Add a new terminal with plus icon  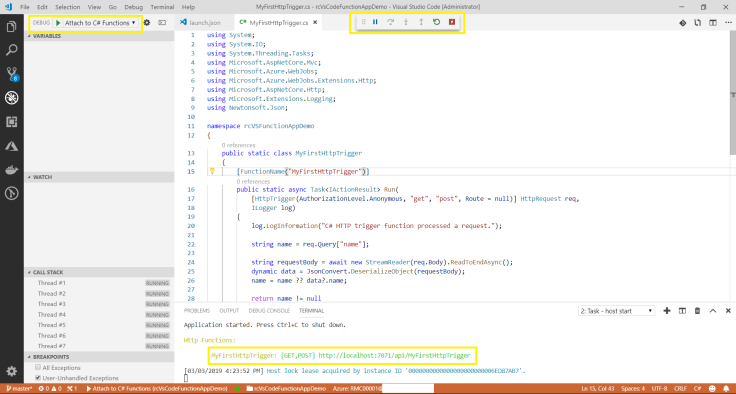667,311
